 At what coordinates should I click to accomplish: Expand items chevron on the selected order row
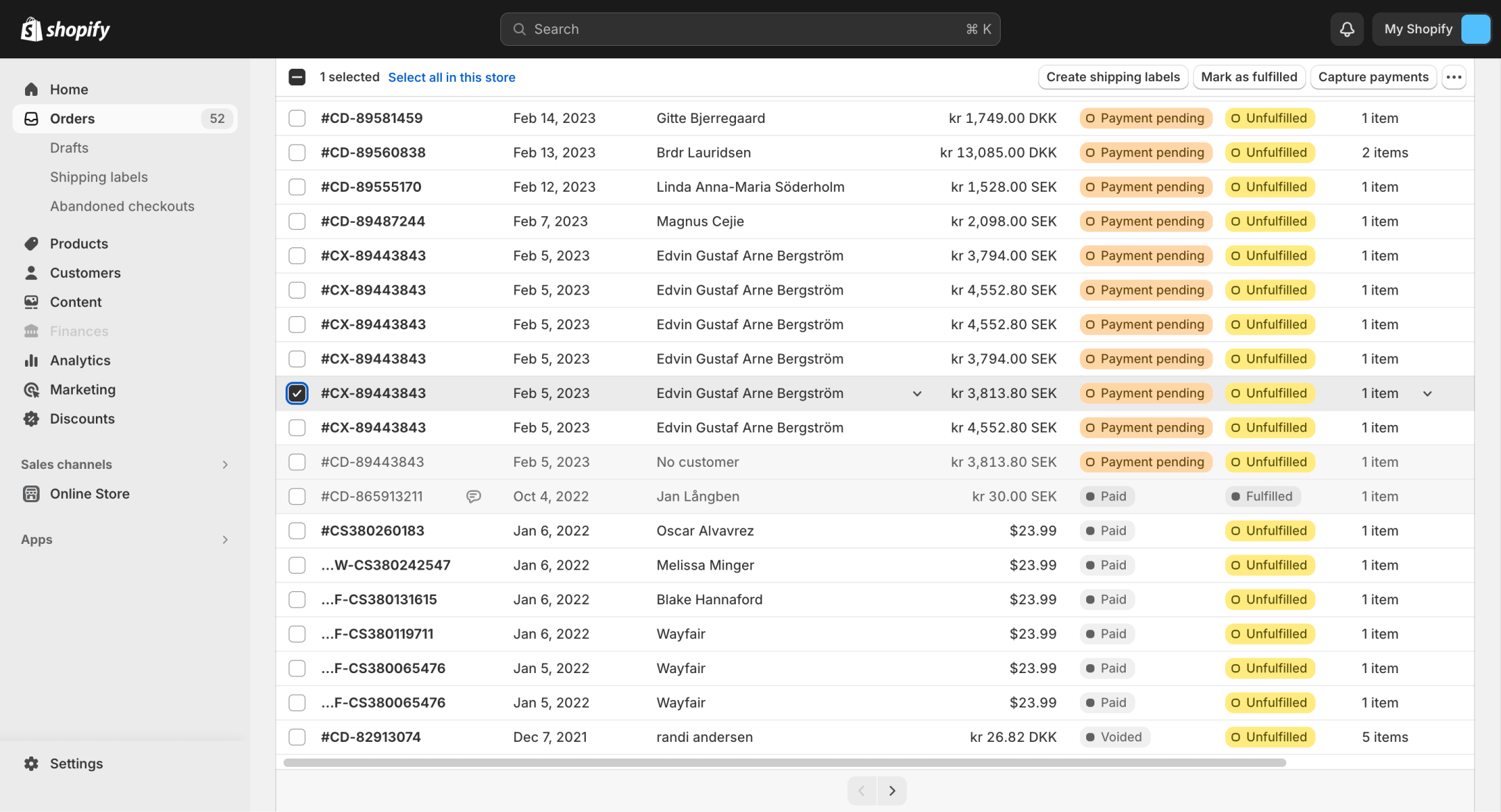tap(1427, 394)
